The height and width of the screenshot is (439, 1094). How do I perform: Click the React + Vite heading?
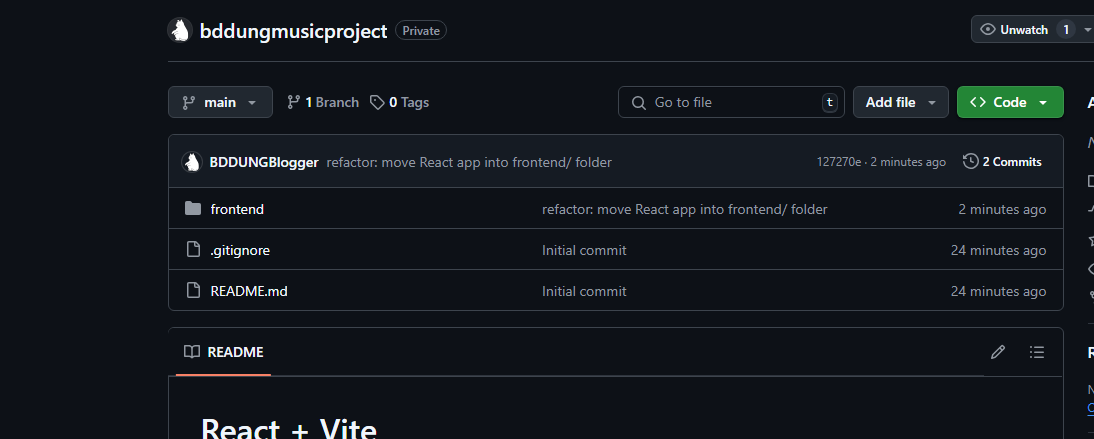tap(289, 427)
